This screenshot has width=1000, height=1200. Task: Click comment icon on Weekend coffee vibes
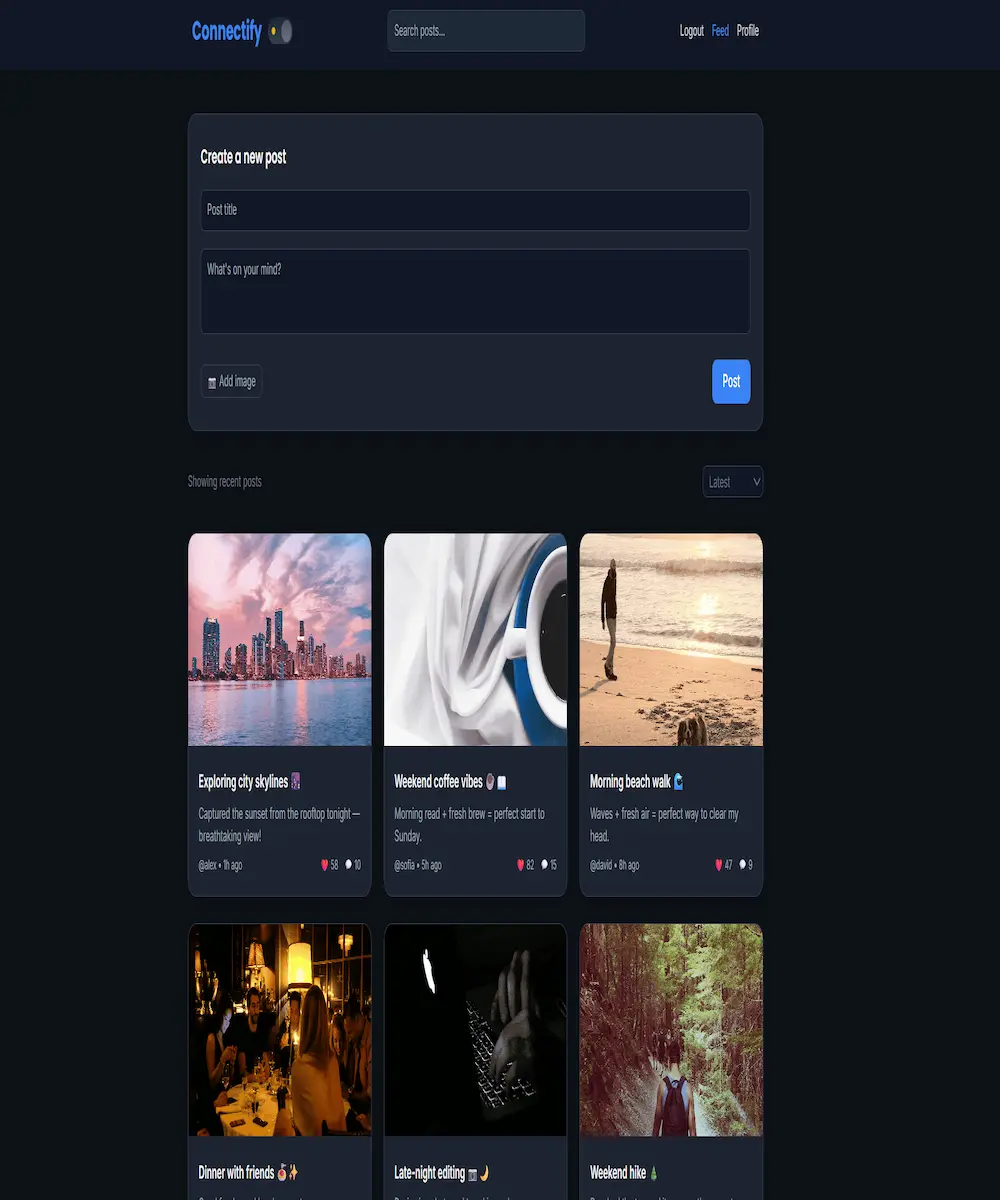coord(545,865)
